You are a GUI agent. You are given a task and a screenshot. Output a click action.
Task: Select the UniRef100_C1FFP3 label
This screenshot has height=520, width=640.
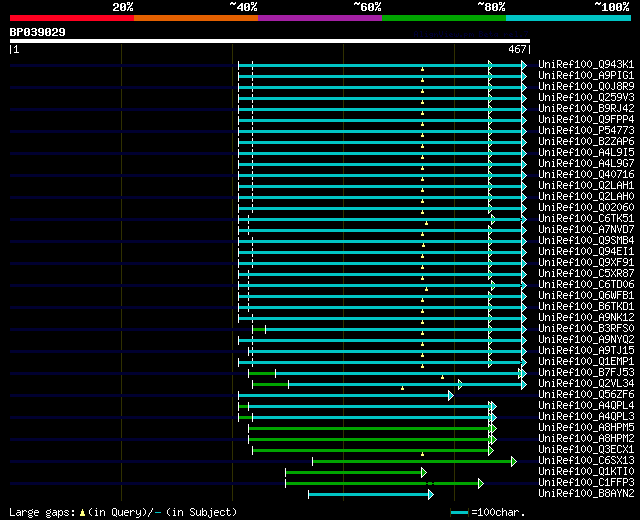coord(586,483)
